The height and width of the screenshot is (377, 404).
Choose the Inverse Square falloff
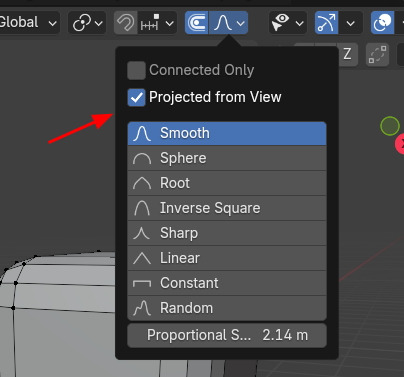227,208
